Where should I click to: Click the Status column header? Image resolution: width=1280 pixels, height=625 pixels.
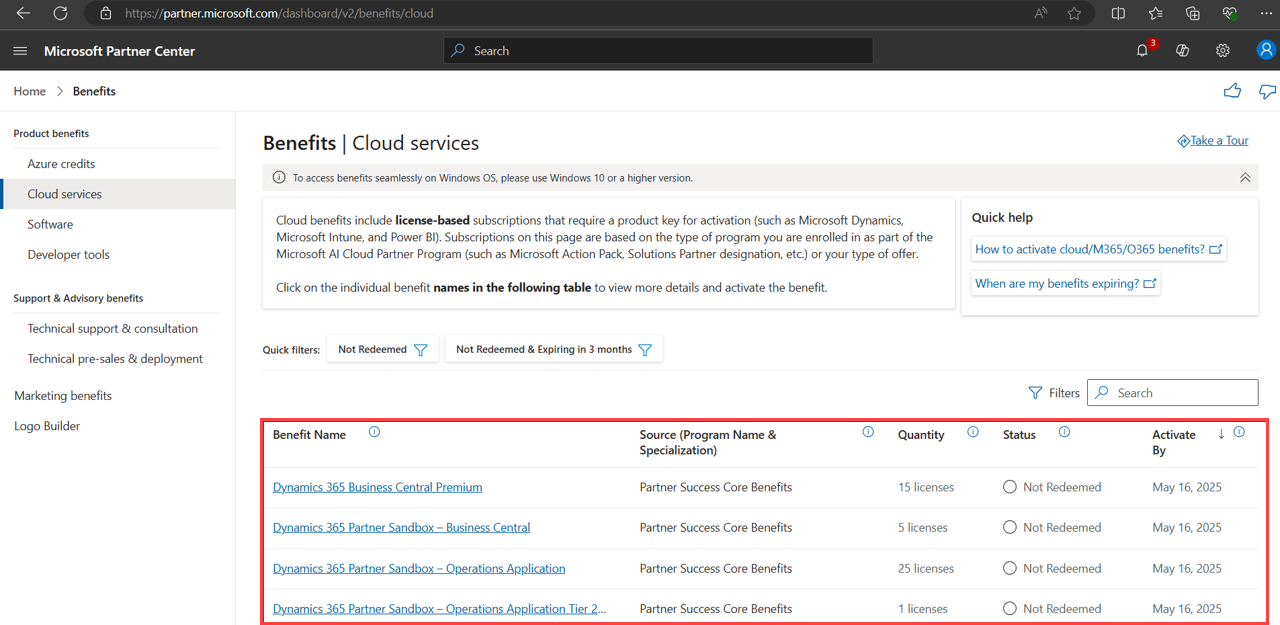pos(1019,434)
